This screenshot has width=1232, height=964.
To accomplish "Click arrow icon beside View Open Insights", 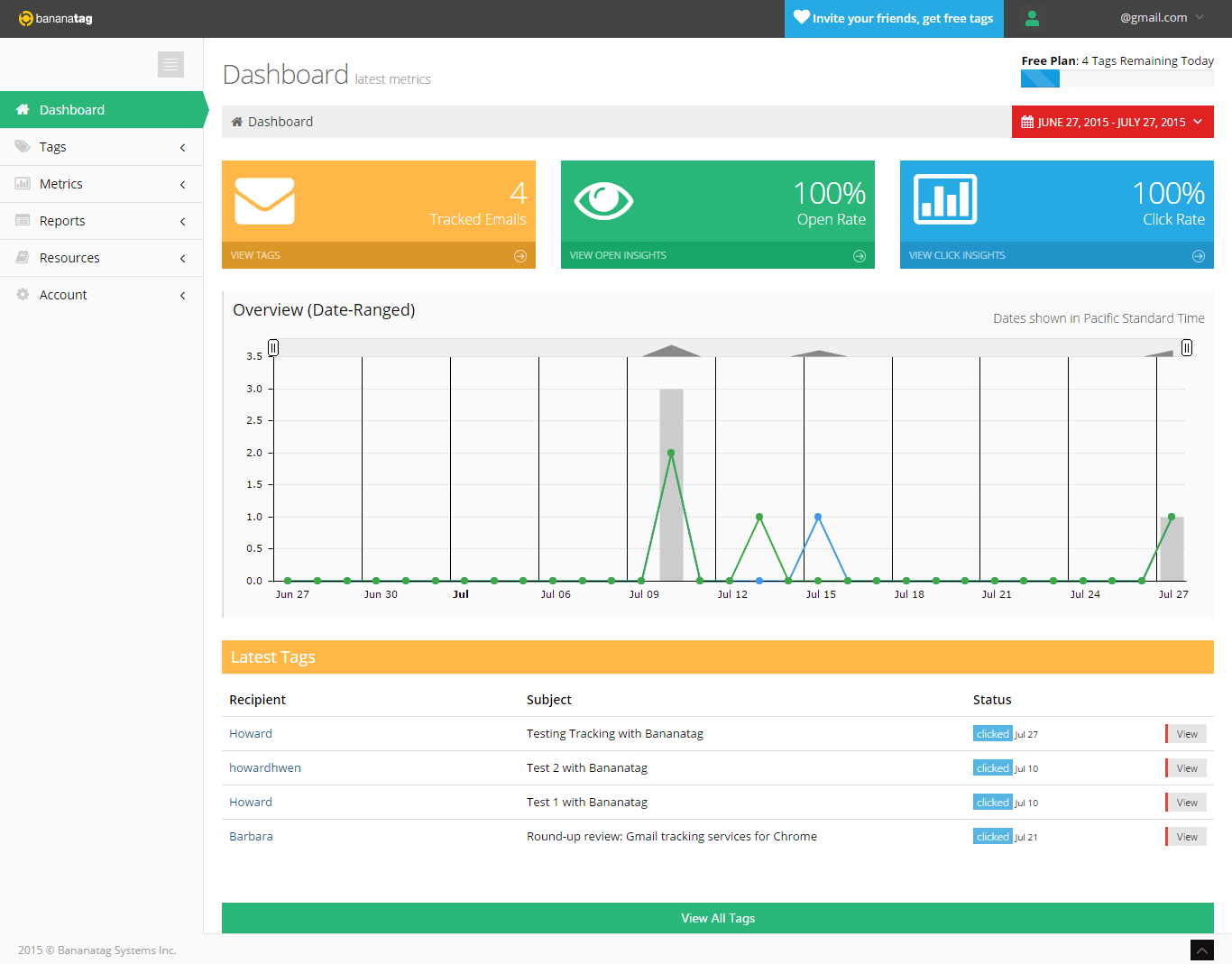I will point(860,256).
